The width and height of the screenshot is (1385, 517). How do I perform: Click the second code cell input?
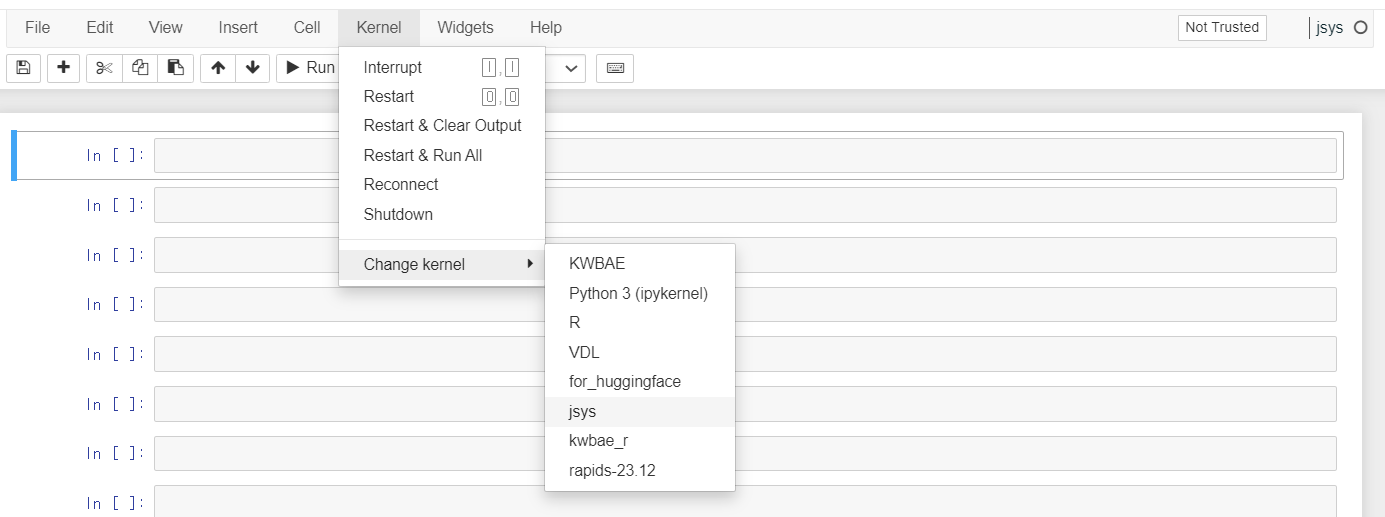click(x=745, y=205)
